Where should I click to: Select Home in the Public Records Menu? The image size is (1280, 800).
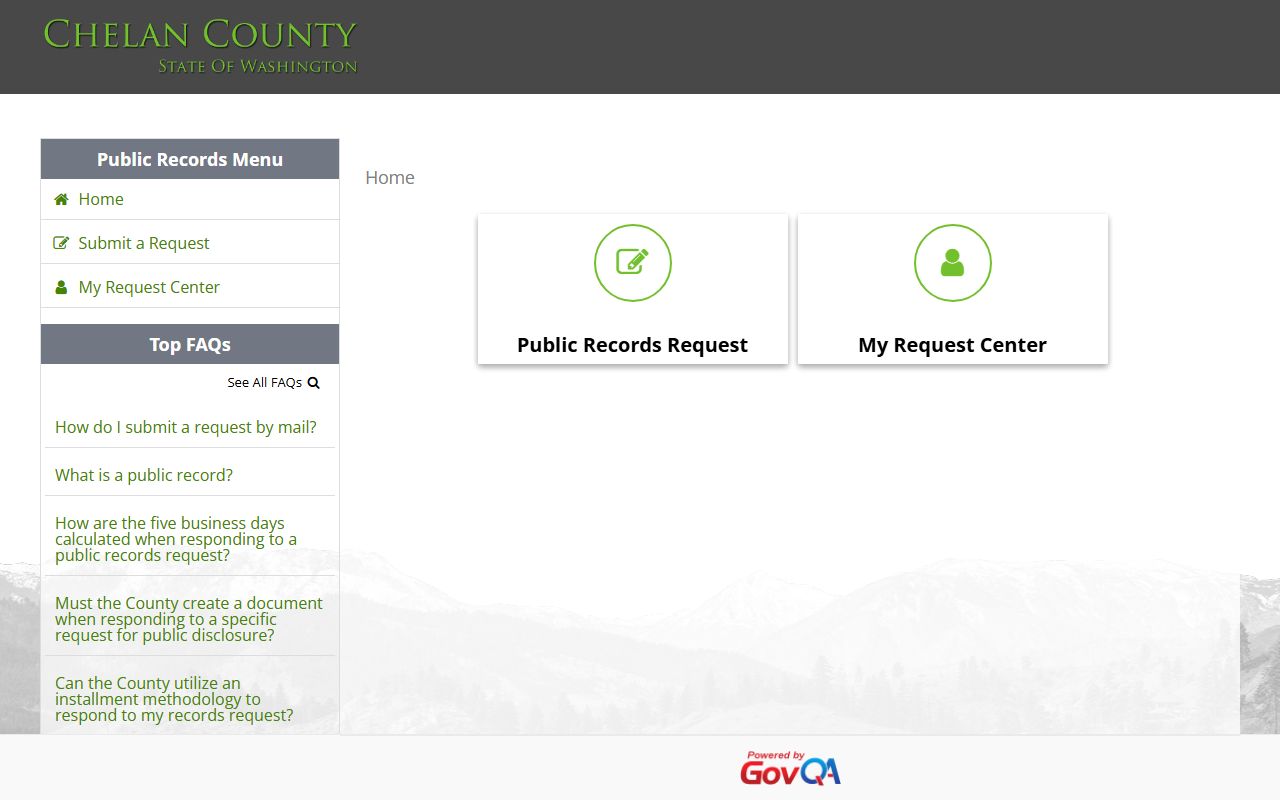point(101,199)
